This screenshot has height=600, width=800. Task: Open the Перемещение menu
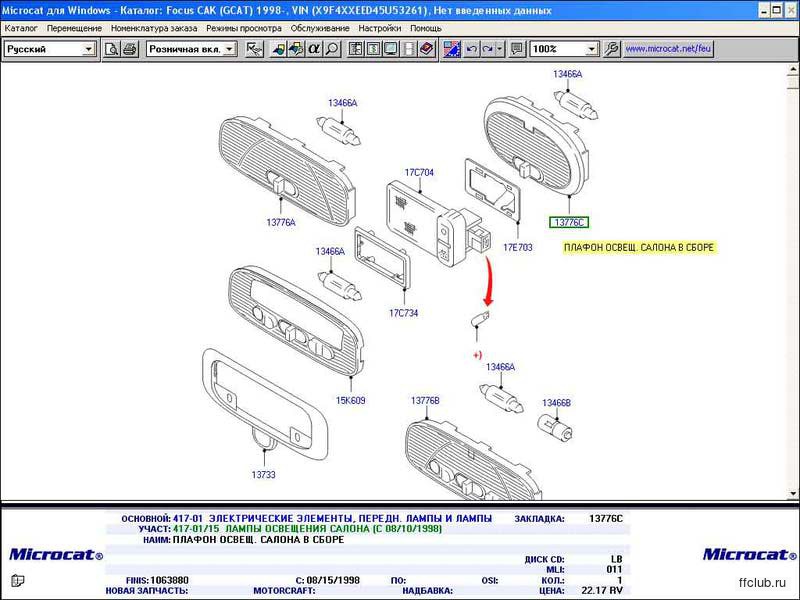coord(74,29)
